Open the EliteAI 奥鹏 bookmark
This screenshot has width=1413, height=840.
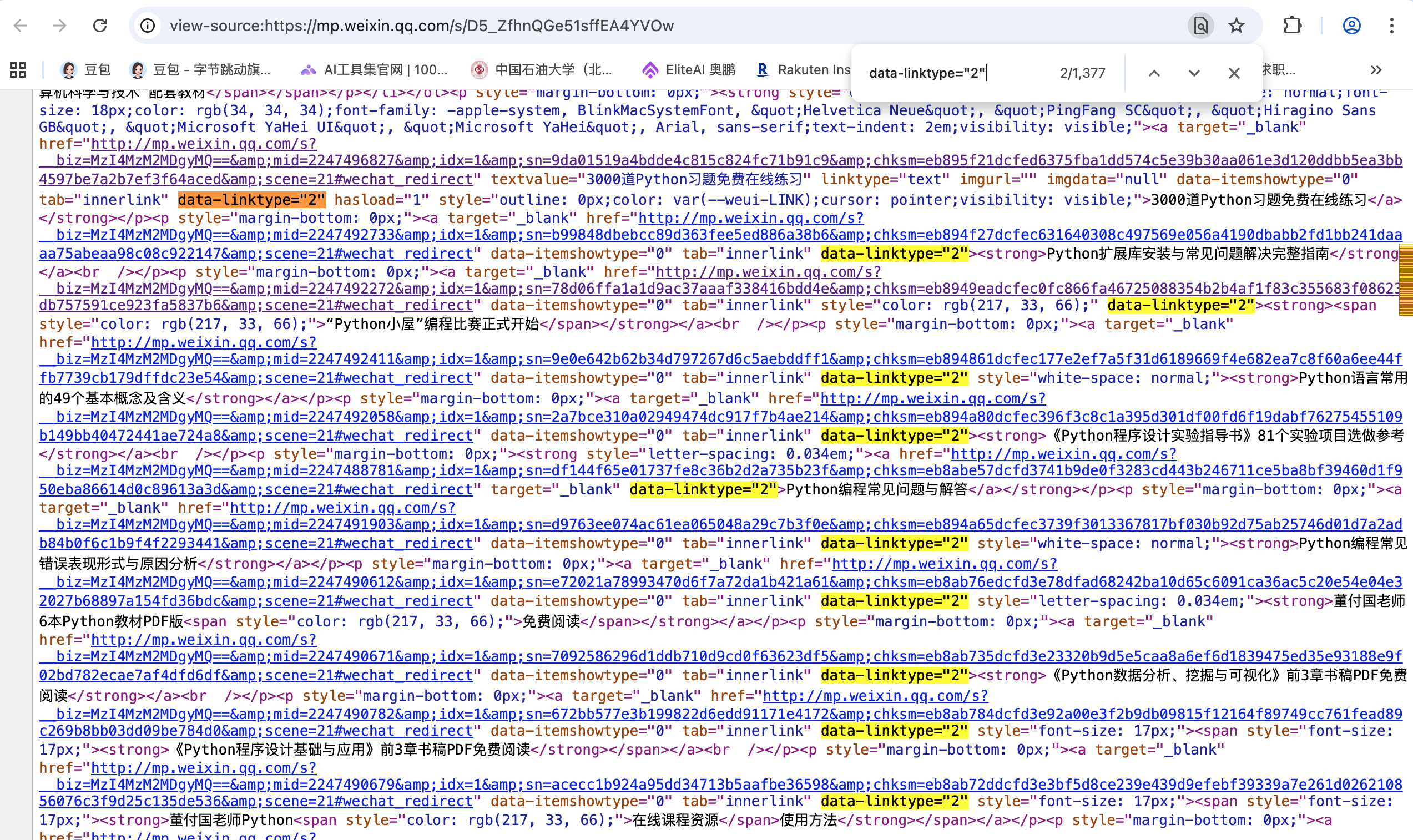(x=689, y=69)
